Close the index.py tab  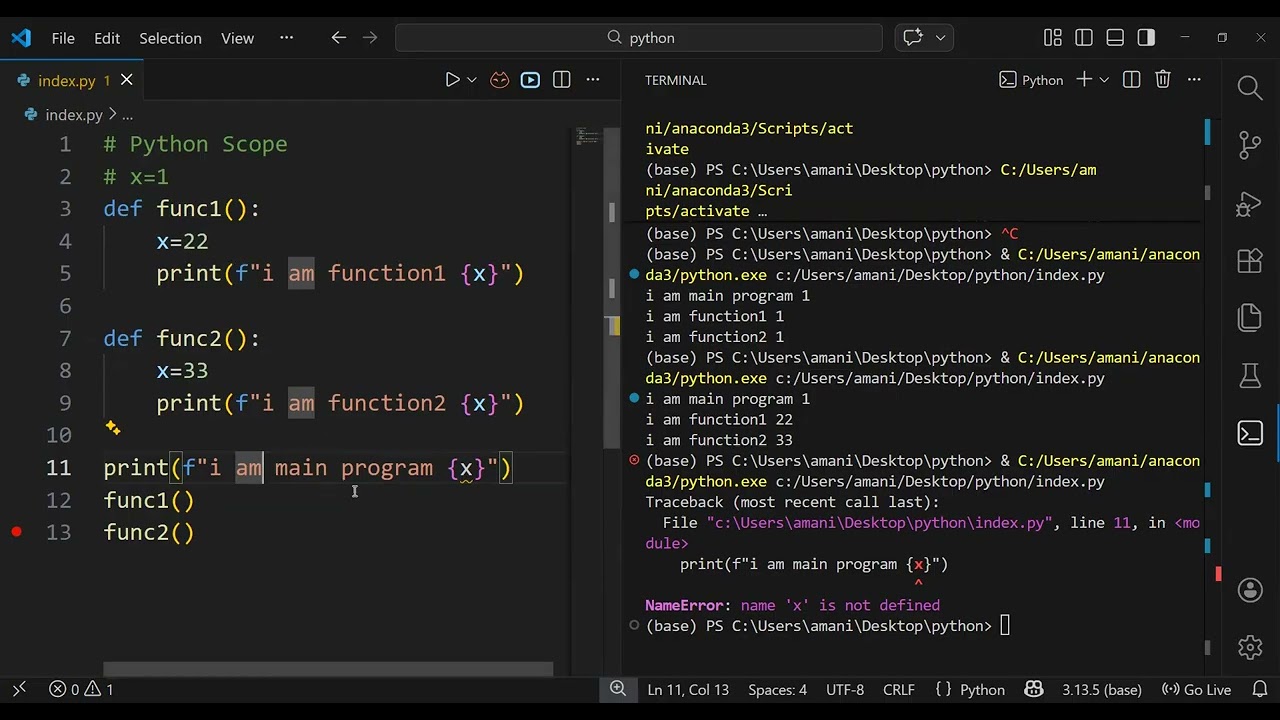point(127,80)
